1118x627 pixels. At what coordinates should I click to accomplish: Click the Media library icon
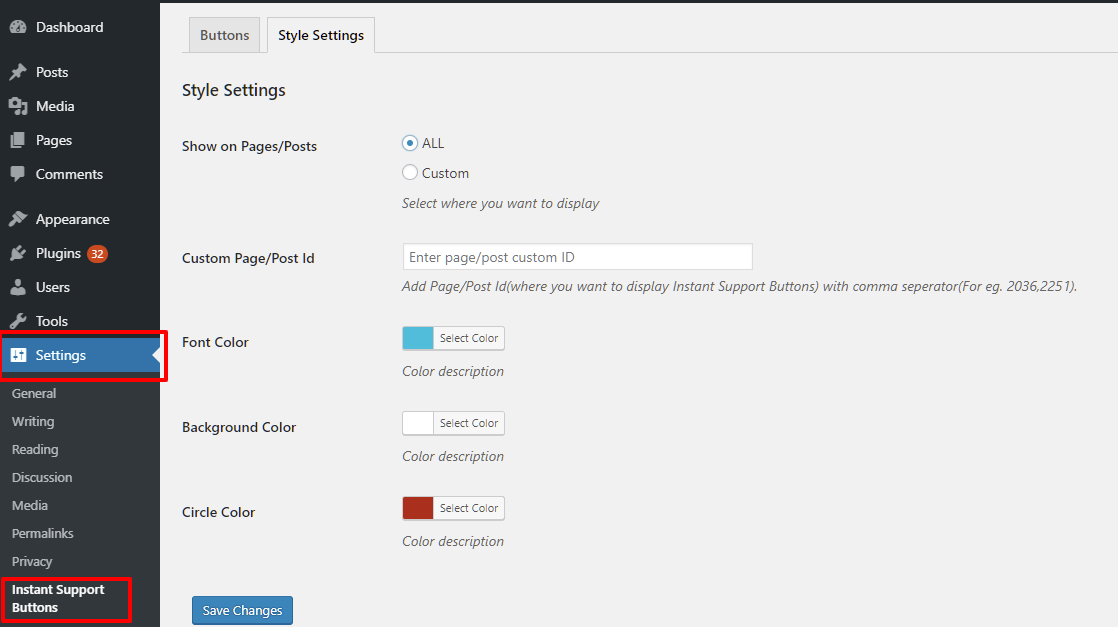click(18, 106)
